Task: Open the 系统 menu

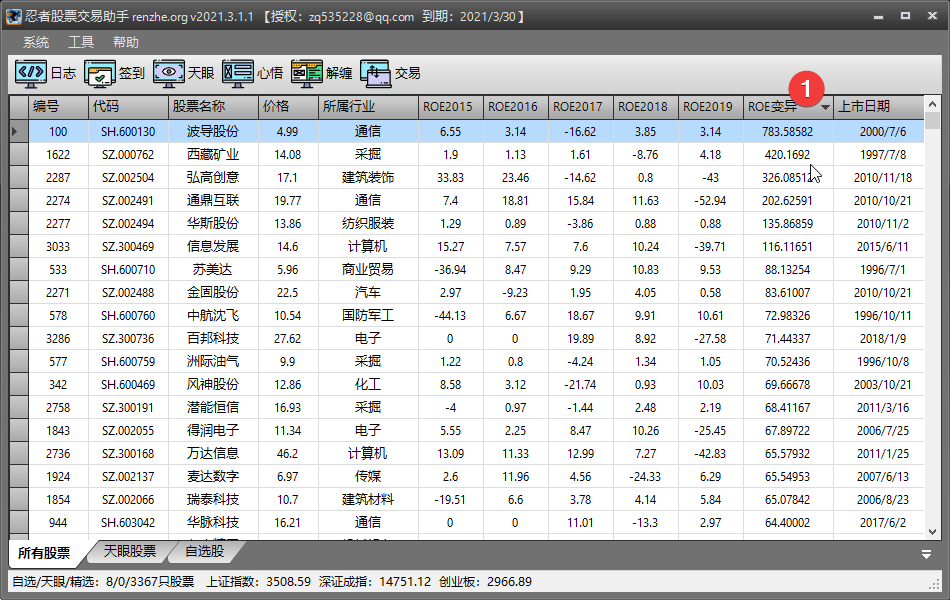Action: 36,42
